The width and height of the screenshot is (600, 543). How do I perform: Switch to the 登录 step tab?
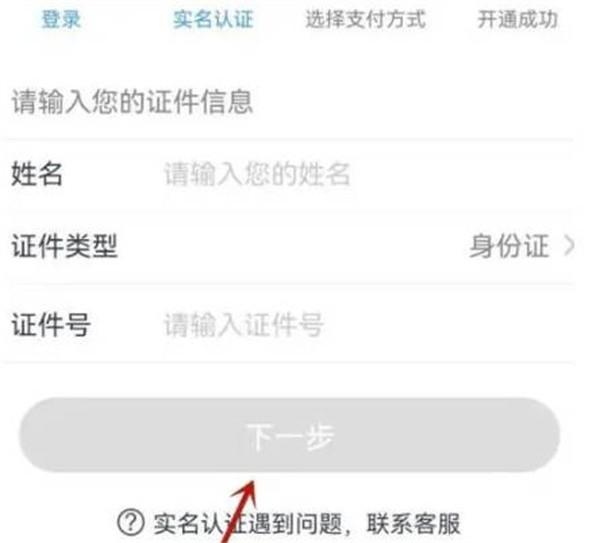tap(61, 19)
